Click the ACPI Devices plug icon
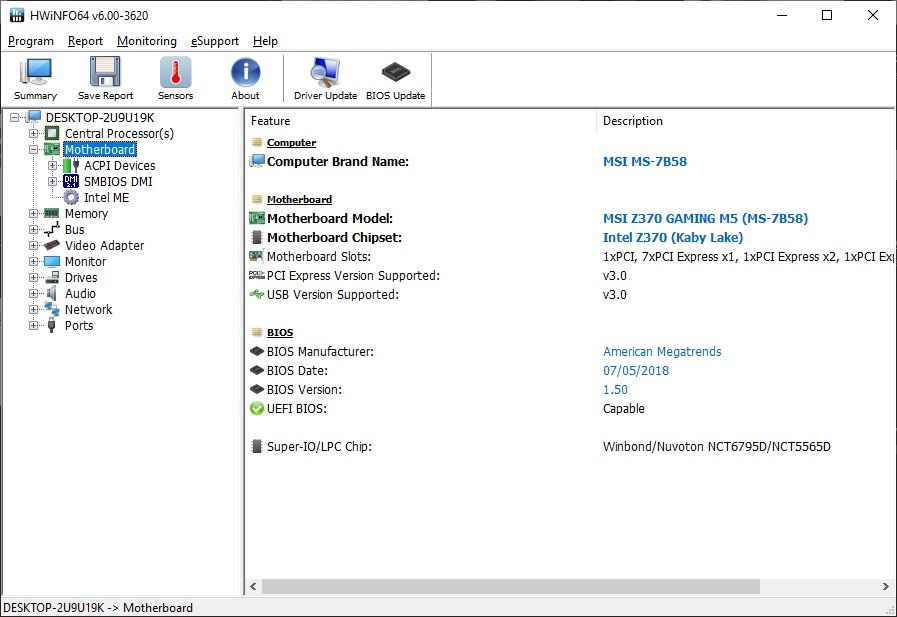 (x=71, y=165)
